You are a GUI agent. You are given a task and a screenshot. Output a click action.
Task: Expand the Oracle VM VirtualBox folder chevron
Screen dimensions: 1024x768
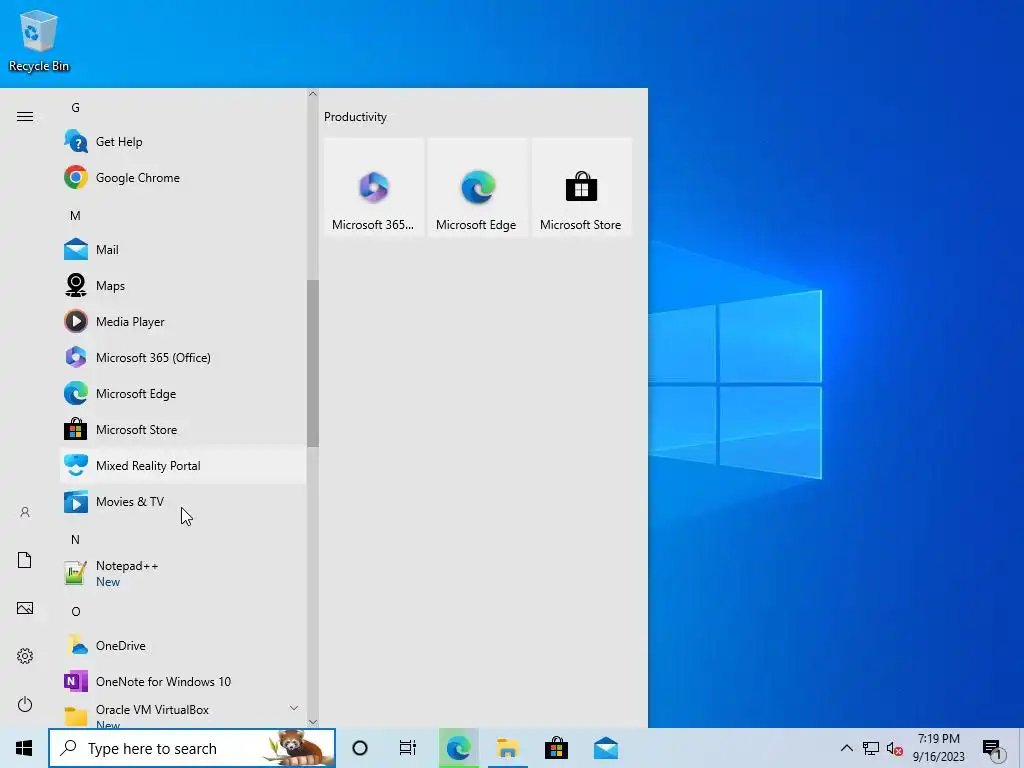294,708
